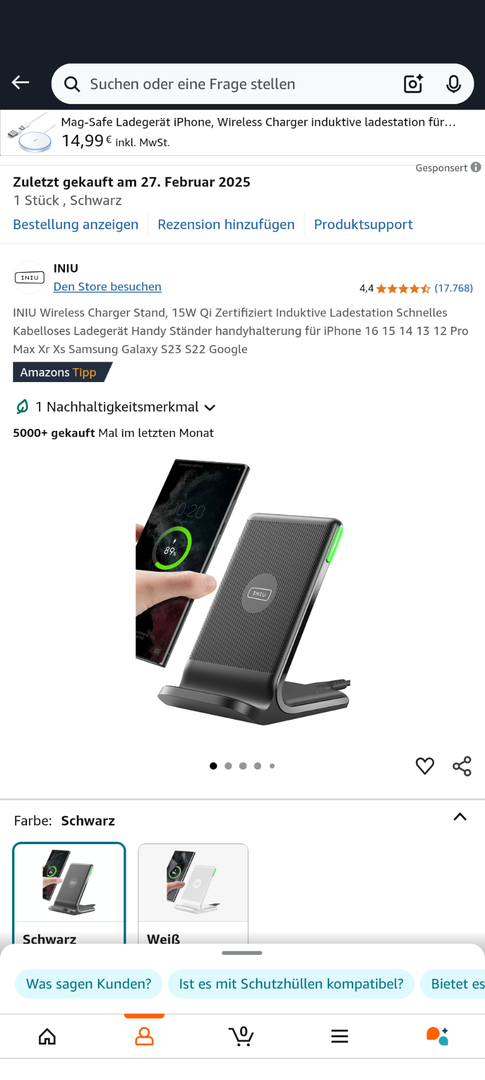Add product to wishlist with heart icon
485x1080 pixels.
(x=424, y=766)
